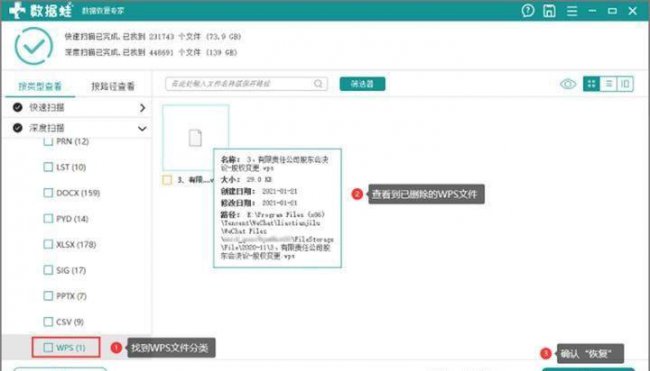The image size is (650, 371).
Task: Click the search magnifier icon
Action: pyautogui.click(x=318, y=84)
